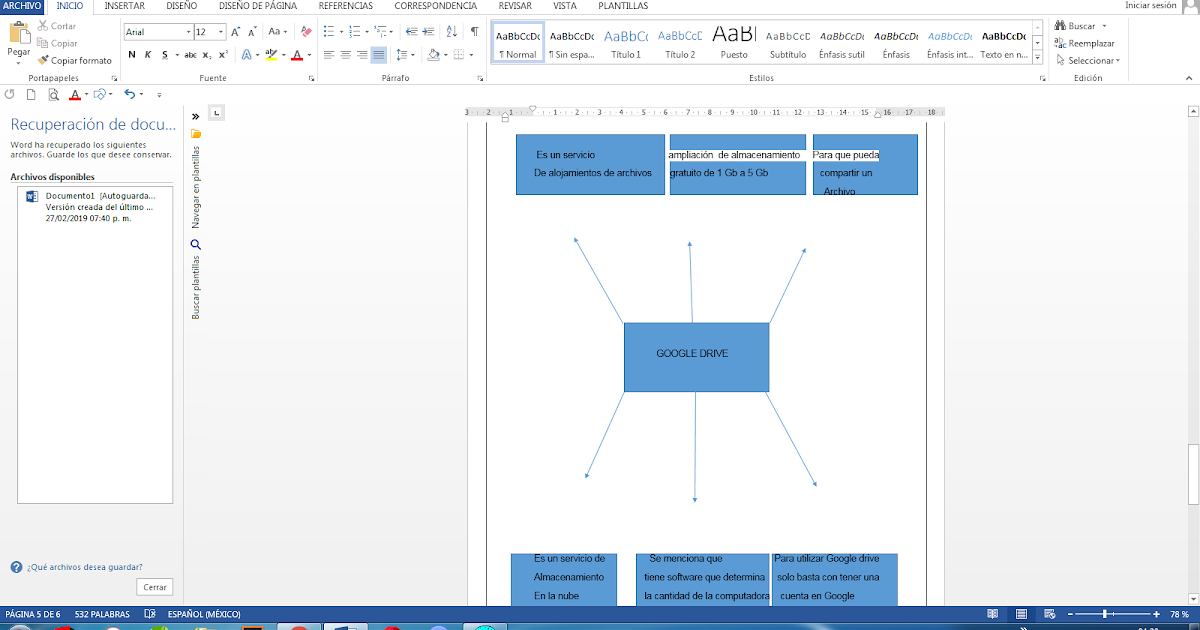Screen dimensions: 1200x630
Task: Enable underline with the S button
Action: tap(164, 55)
